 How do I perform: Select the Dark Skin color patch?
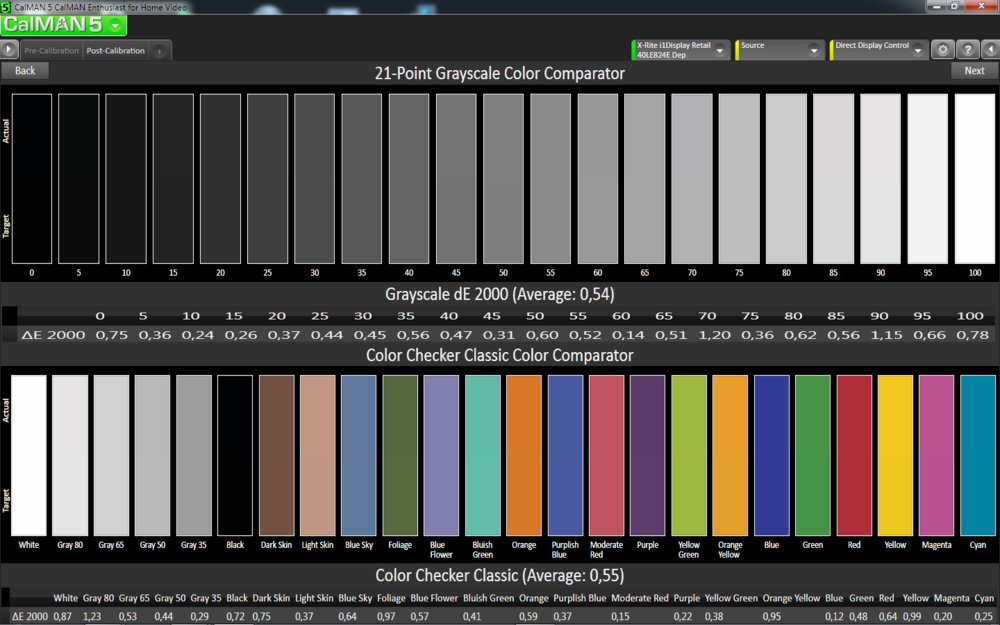(276, 453)
